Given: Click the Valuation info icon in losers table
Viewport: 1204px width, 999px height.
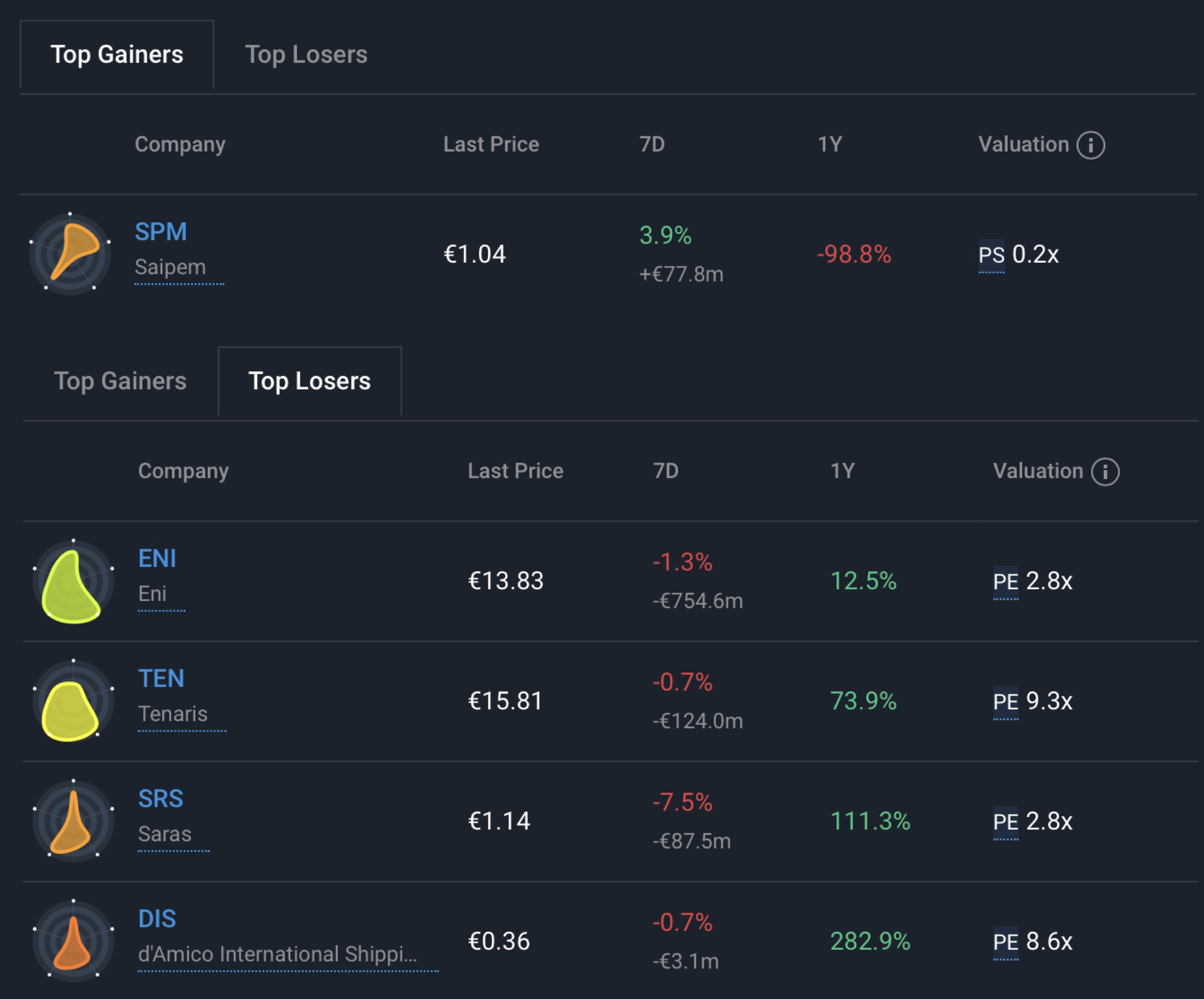Looking at the screenshot, I should [x=1105, y=472].
